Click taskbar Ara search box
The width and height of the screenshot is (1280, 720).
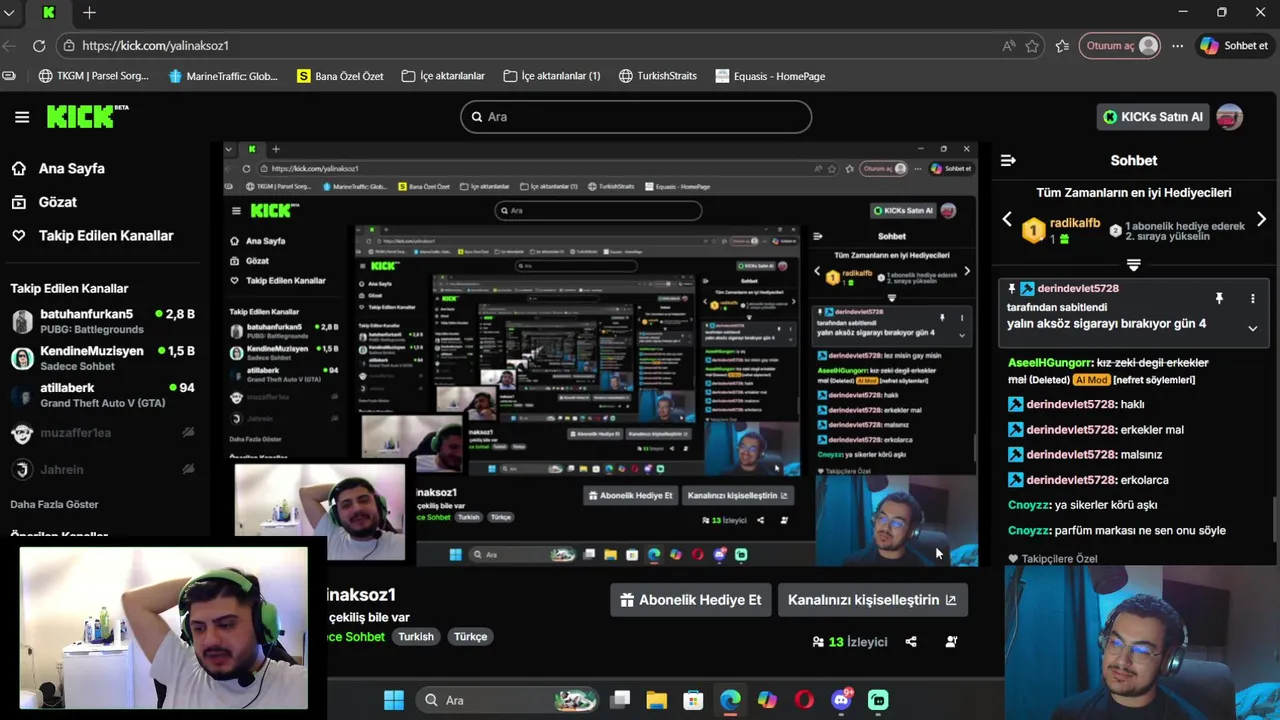(508, 700)
